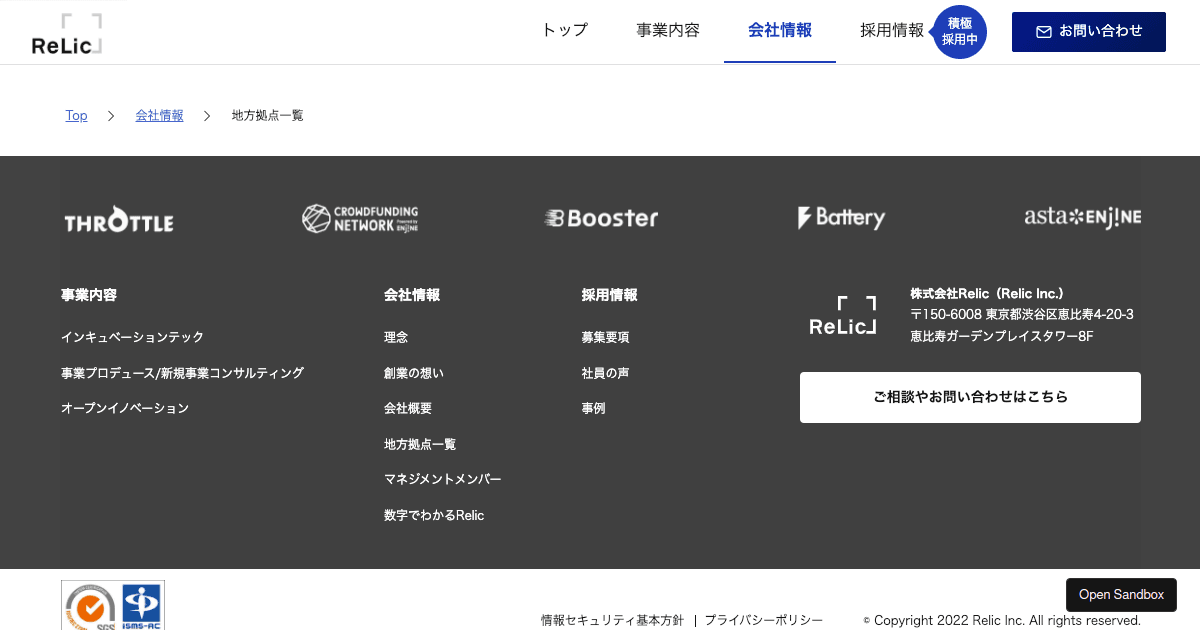Open the マネジメントメンバー footer link

coord(442,480)
